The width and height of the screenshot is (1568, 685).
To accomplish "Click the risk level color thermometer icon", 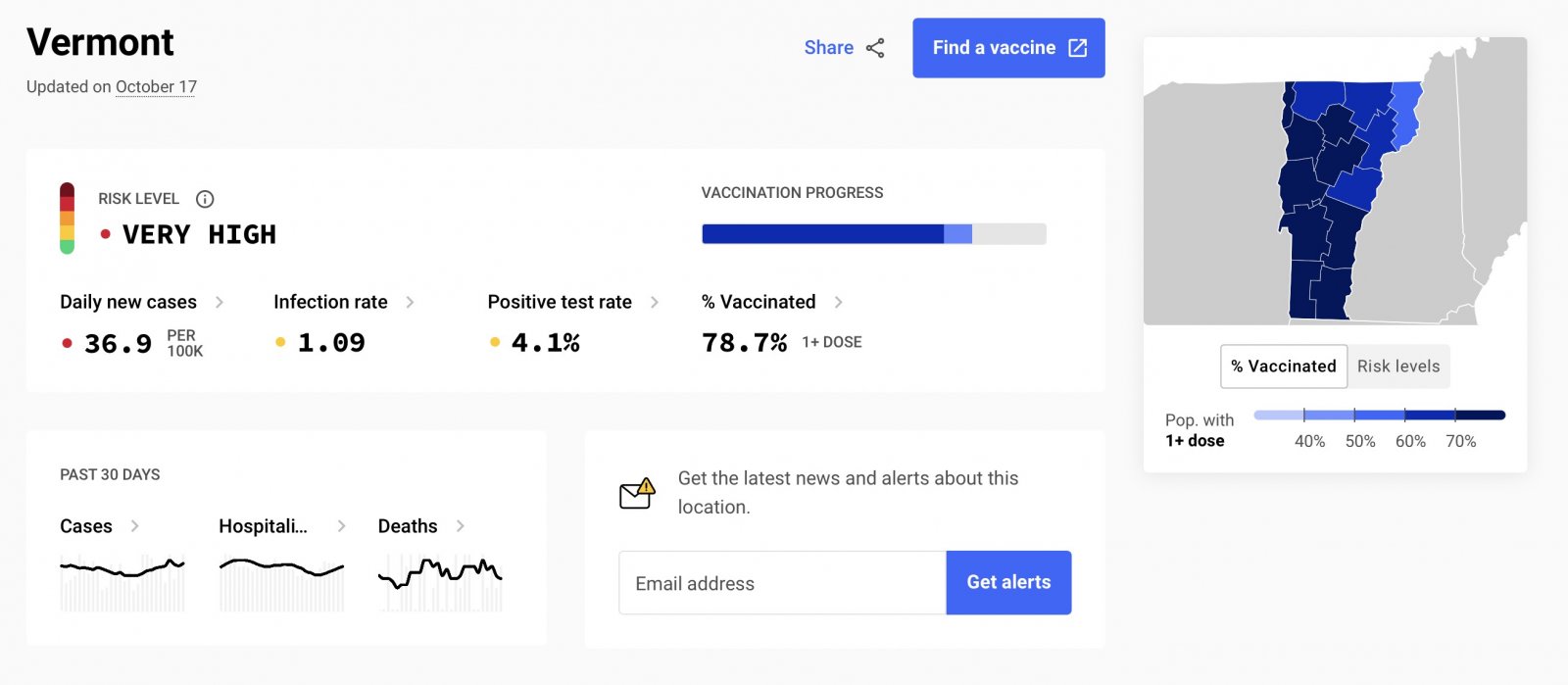I will click(67, 219).
